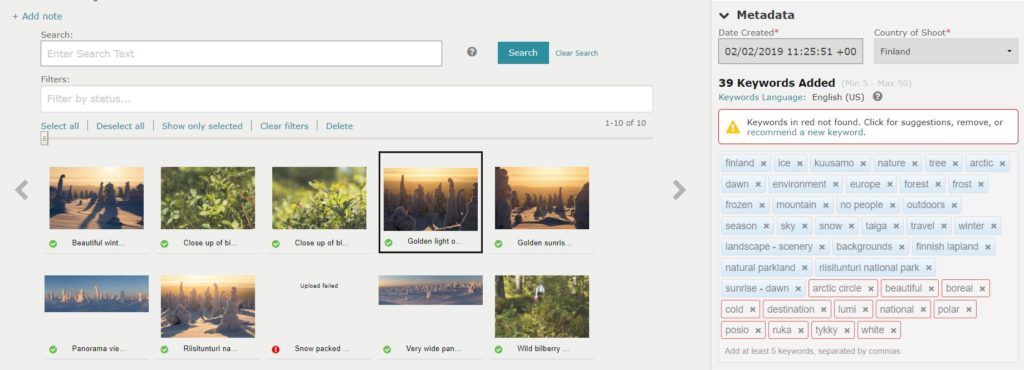Select the 'Riisitunturi na...' thumbnail
Viewport: 1024px width, 370px height.
208,306
